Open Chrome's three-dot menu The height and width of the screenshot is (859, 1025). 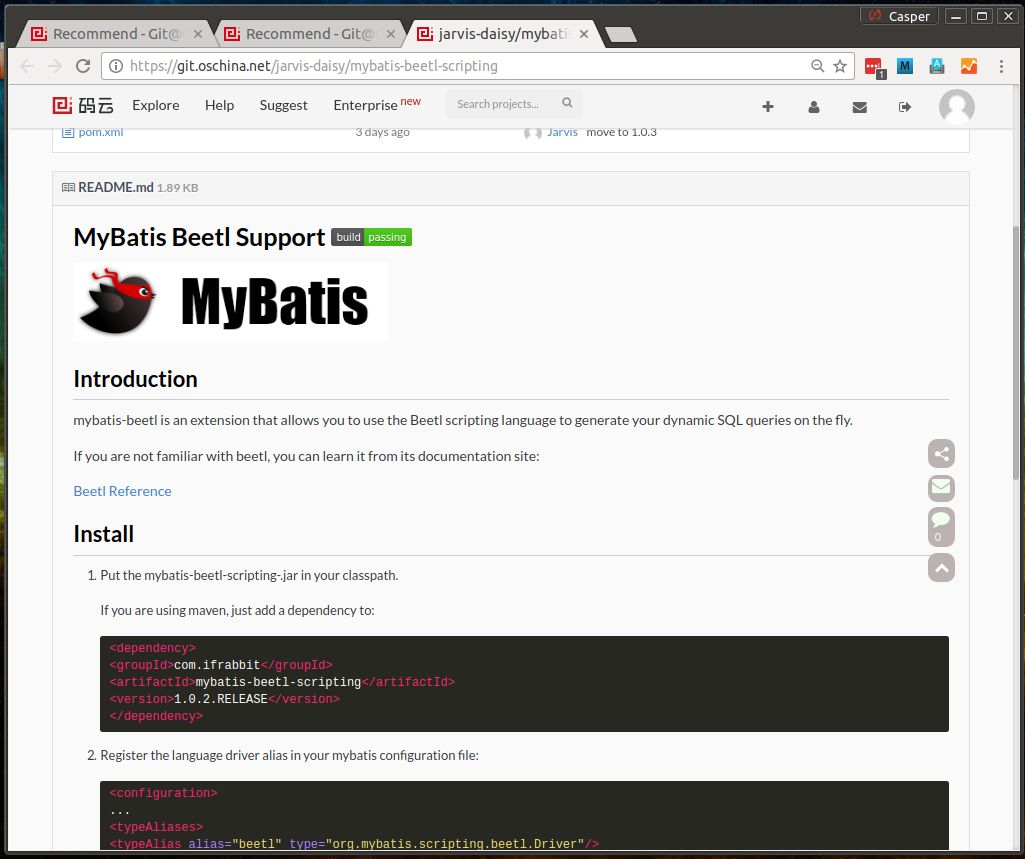tap(1001, 66)
